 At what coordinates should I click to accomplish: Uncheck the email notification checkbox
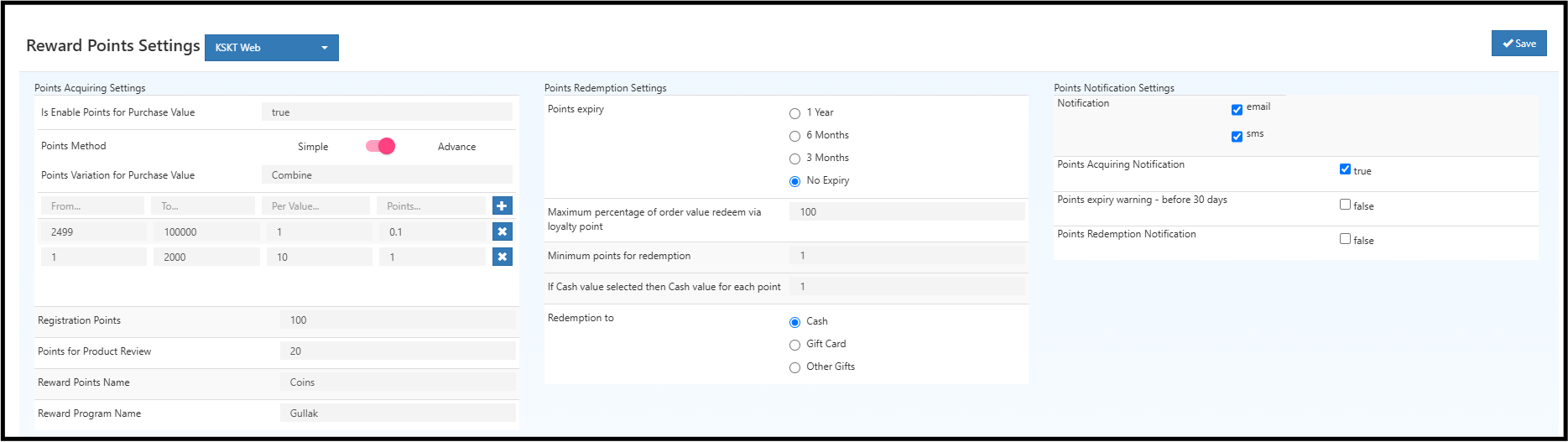coord(1237,110)
